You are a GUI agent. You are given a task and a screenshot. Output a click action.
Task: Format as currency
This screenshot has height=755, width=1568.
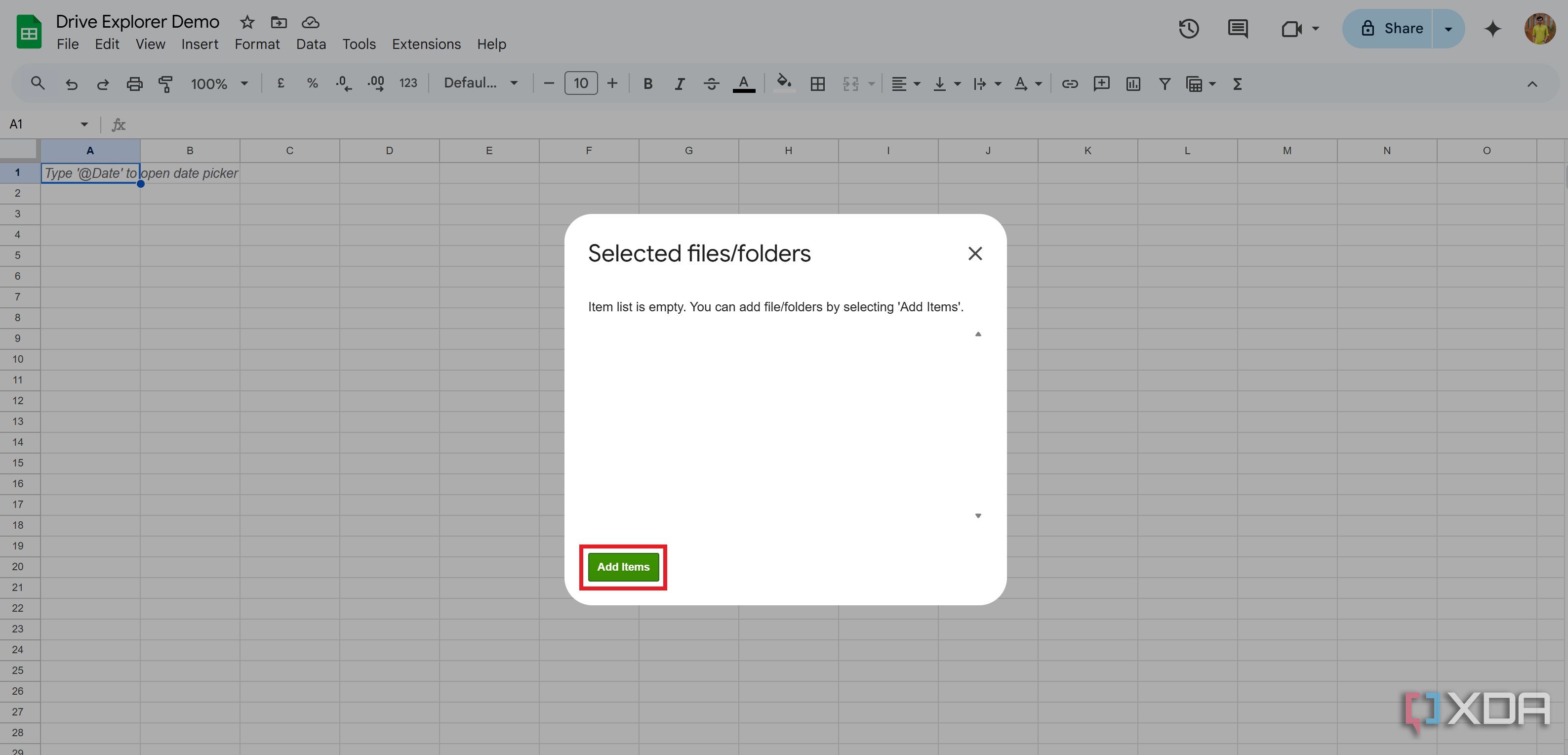point(281,84)
